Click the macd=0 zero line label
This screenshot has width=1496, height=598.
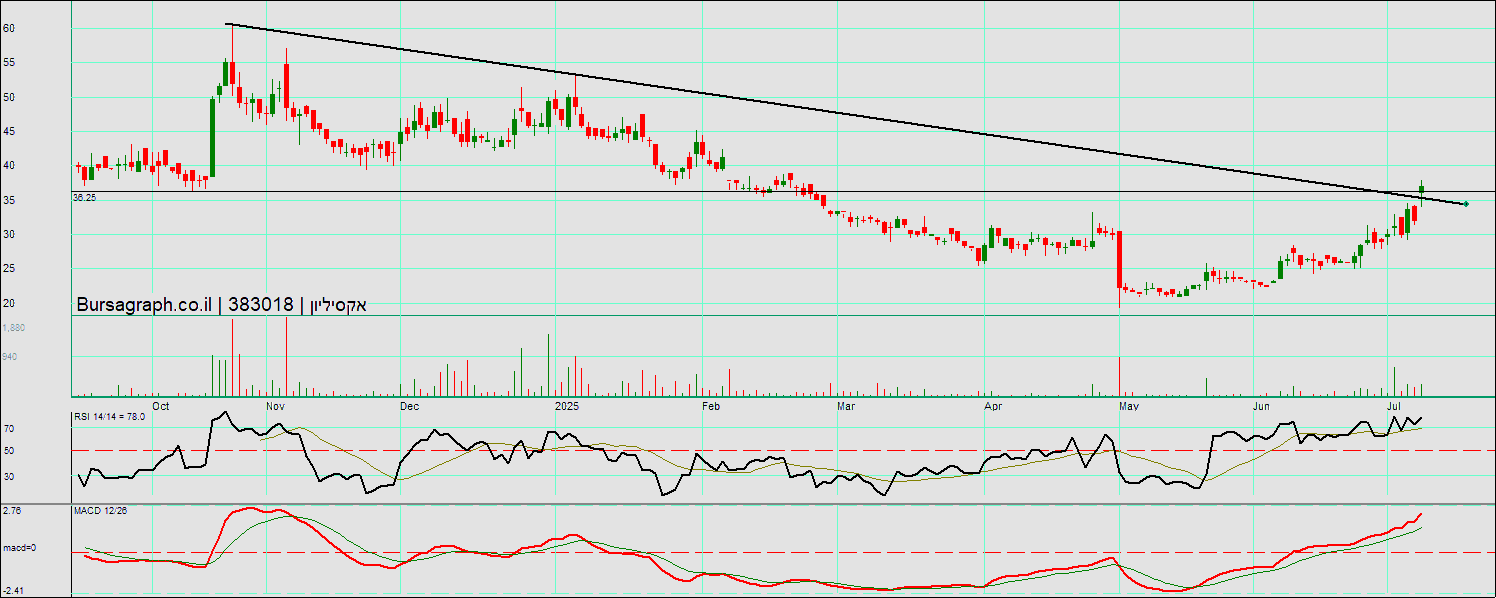[x=18, y=548]
